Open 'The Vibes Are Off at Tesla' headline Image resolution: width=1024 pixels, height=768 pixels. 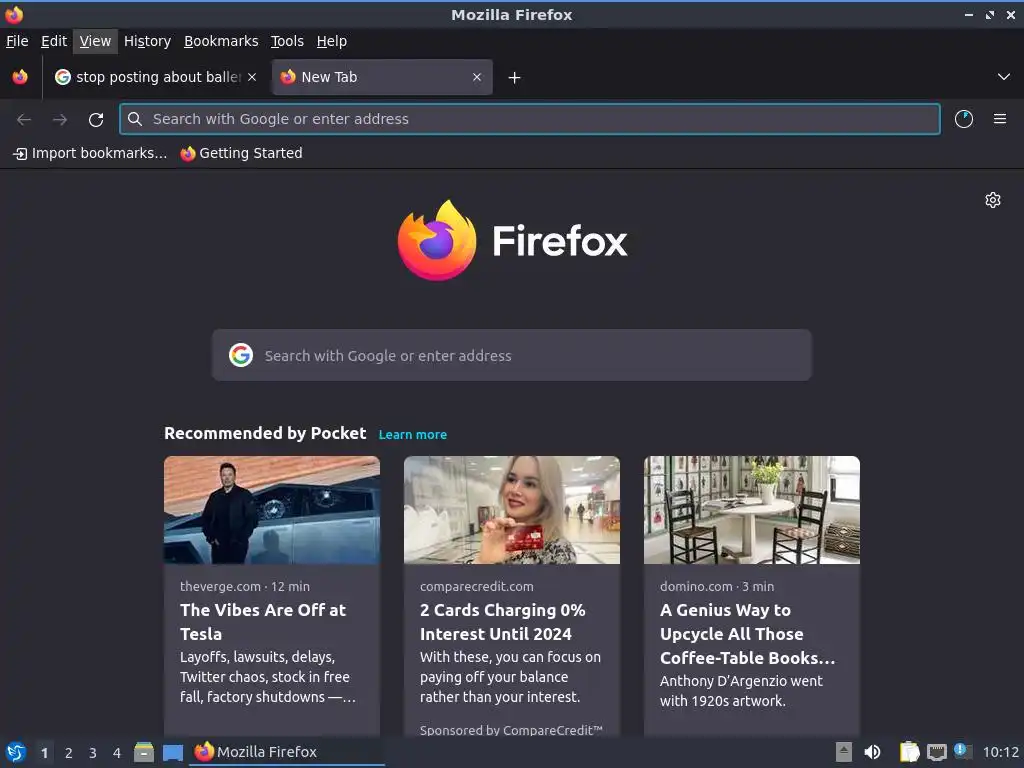pyautogui.click(x=263, y=622)
